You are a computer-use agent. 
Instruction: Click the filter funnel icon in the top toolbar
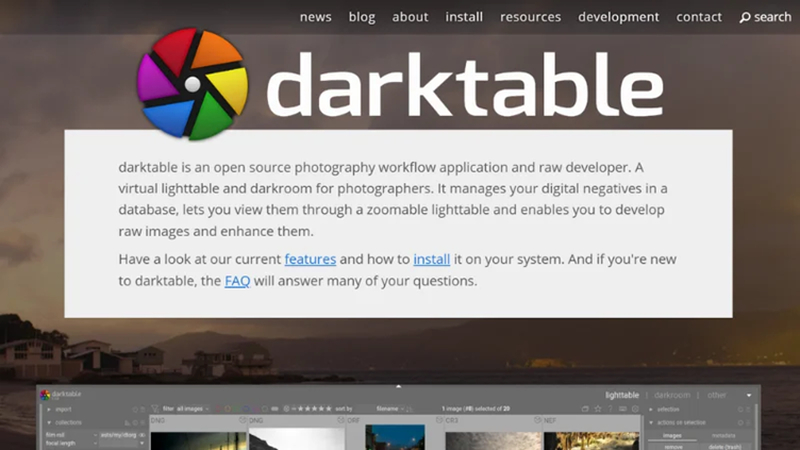pyautogui.click(x=154, y=409)
